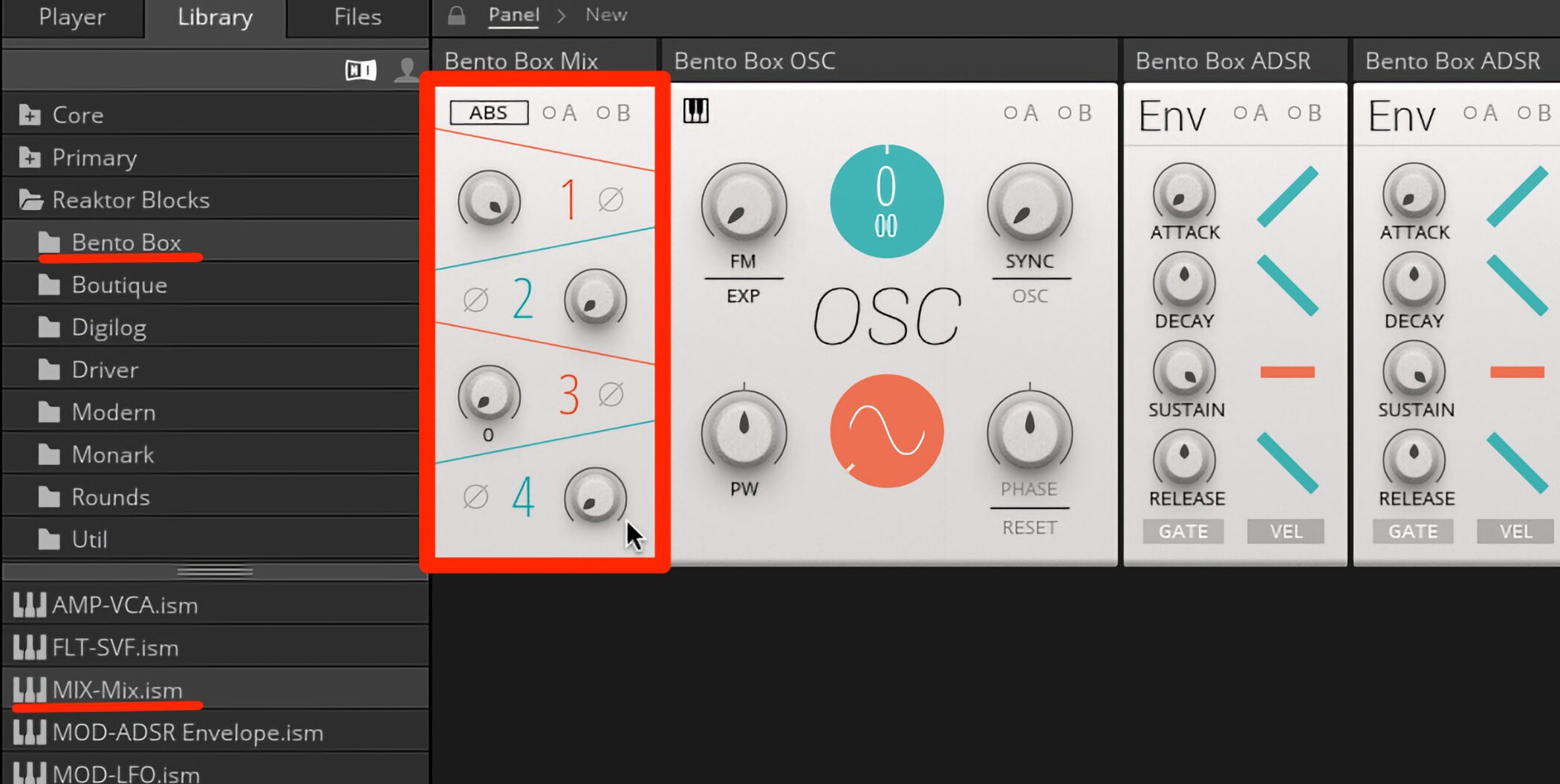Click the Digilog folder icon
The width and height of the screenshot is (1560, 784).
pos(49,327)
